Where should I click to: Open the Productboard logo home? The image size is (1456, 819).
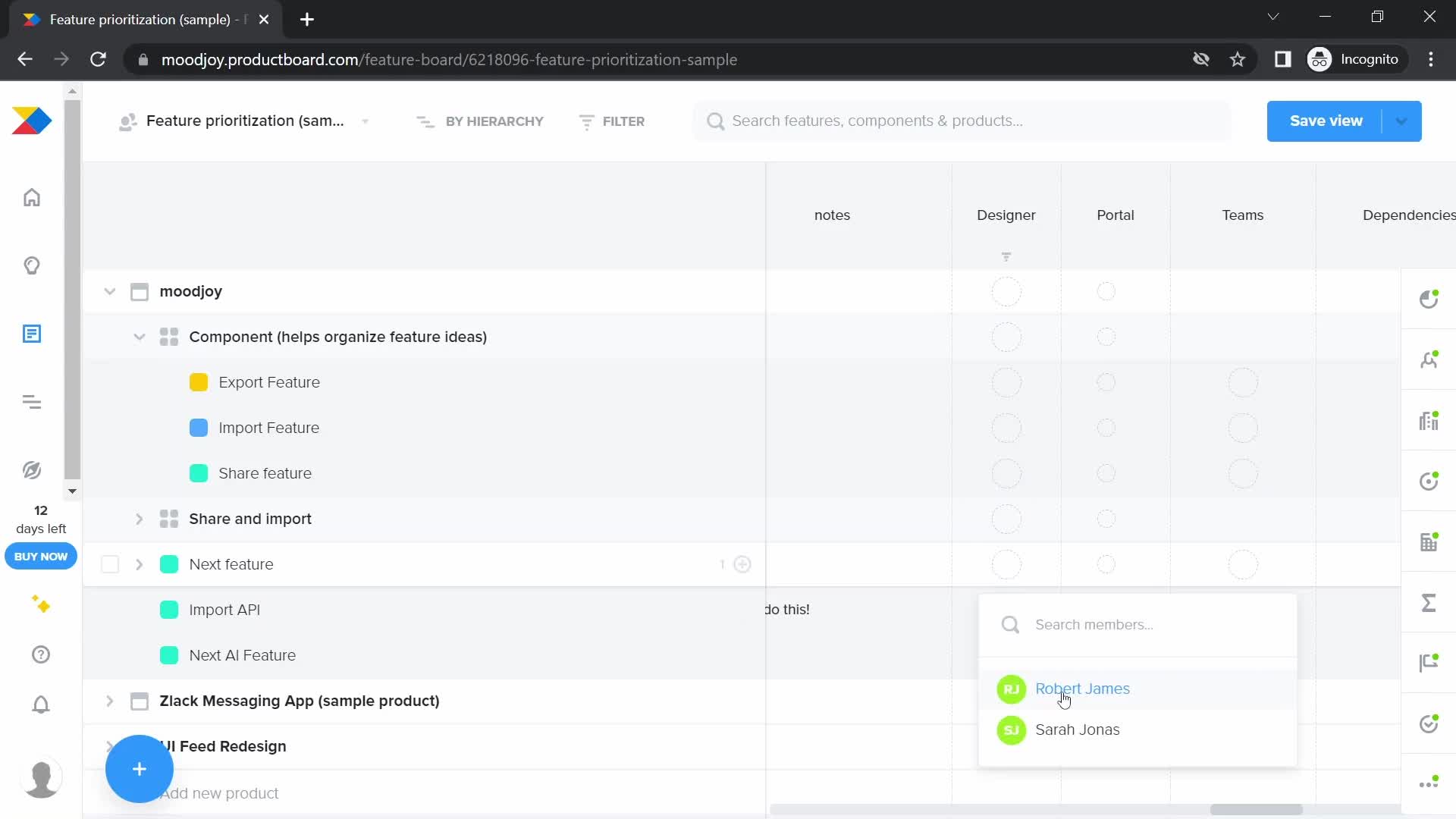click(x=32, y=121)
